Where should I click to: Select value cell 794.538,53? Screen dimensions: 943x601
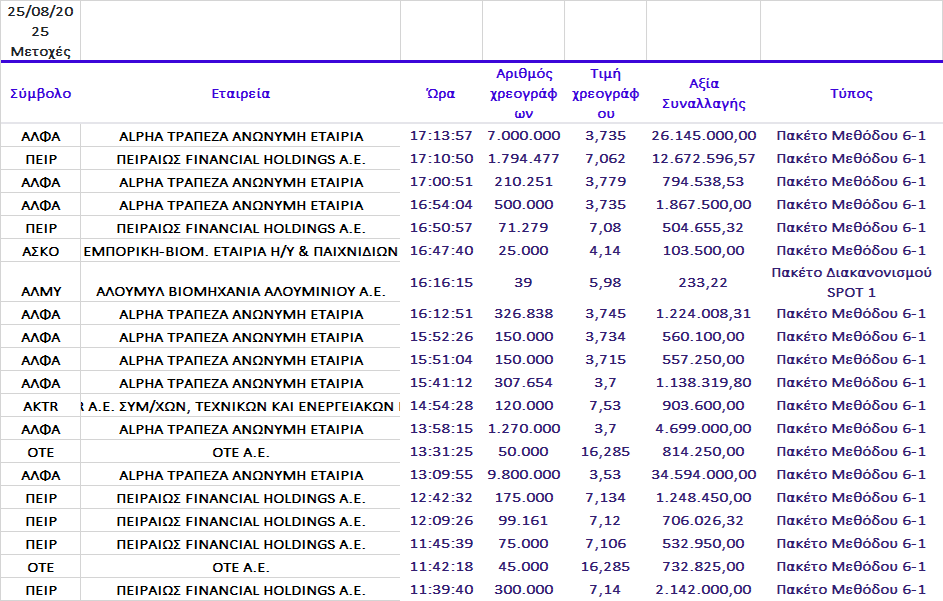(703, 182)
